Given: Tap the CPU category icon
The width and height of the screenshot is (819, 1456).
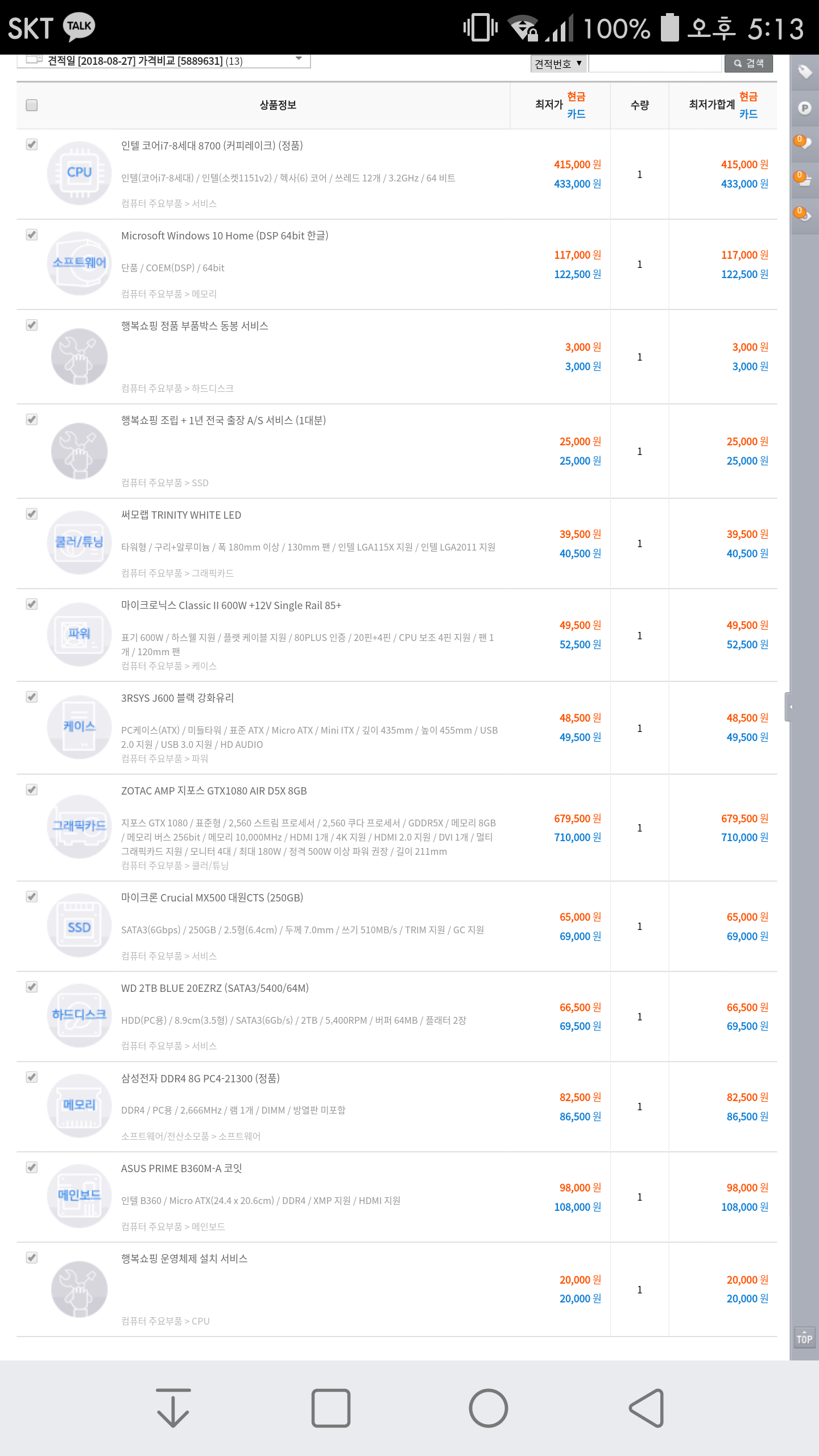Looking at the screenshot, I should 79,173.
